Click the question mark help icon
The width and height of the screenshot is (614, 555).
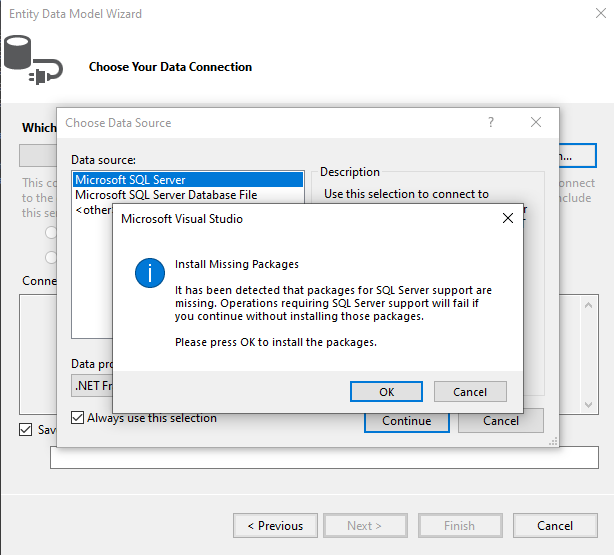(x=491, y=122)
